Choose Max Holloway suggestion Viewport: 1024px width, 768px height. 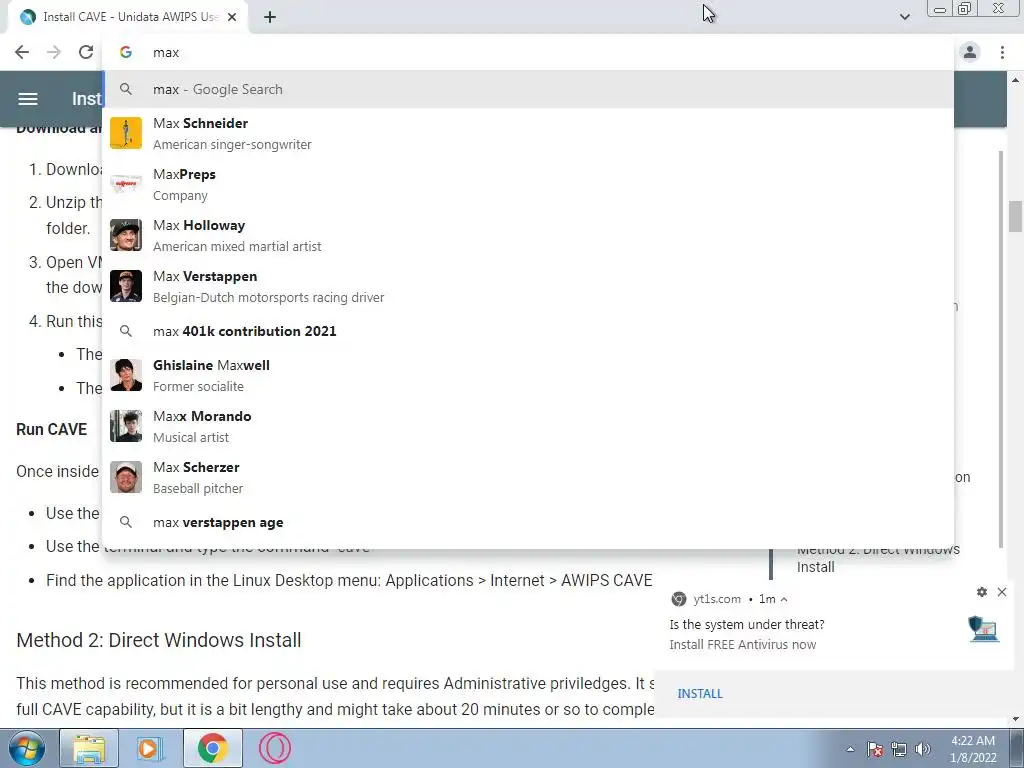[x=528, y=235]
